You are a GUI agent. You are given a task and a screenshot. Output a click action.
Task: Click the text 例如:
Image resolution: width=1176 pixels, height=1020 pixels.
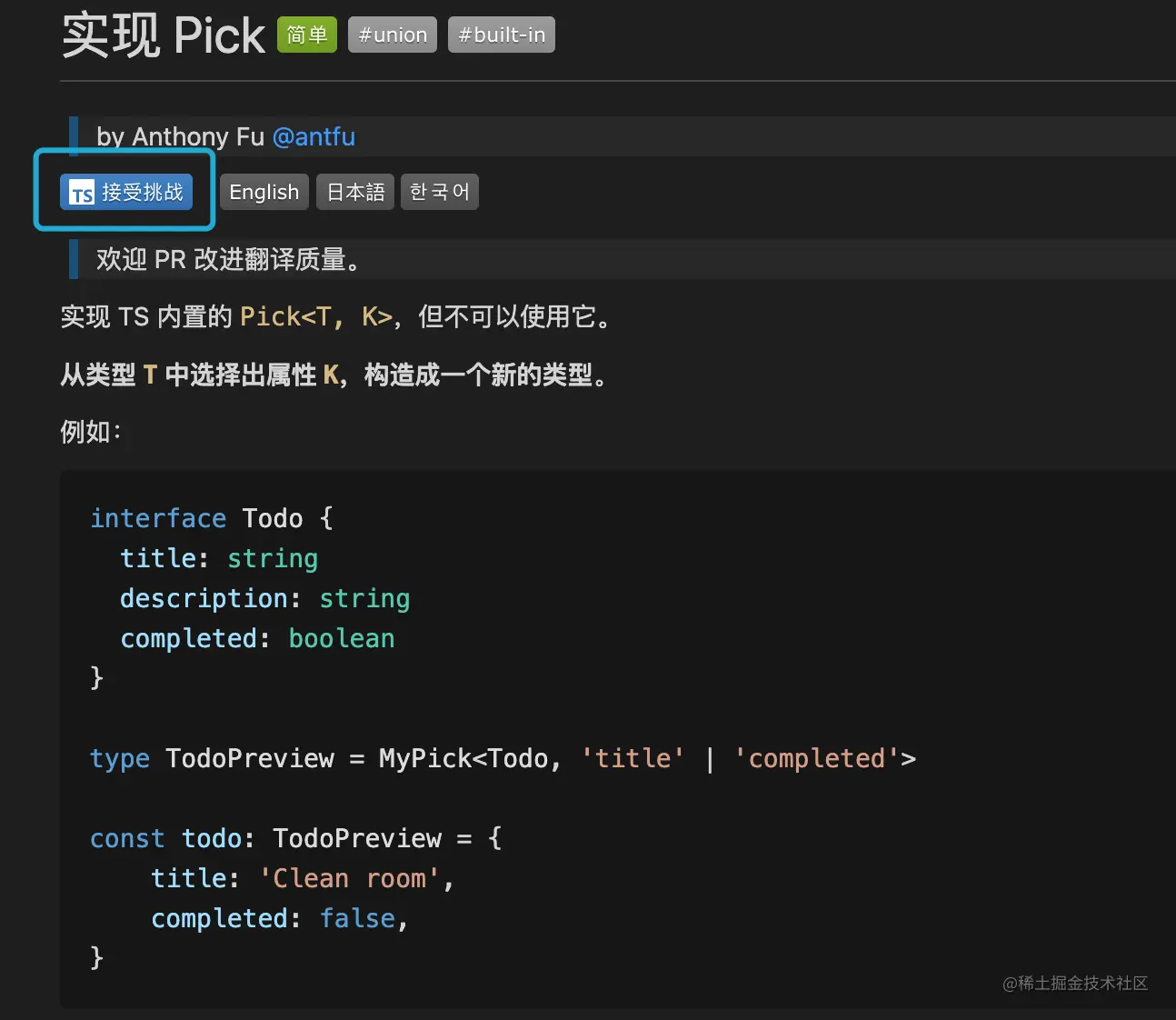click(x=90, y=432)
